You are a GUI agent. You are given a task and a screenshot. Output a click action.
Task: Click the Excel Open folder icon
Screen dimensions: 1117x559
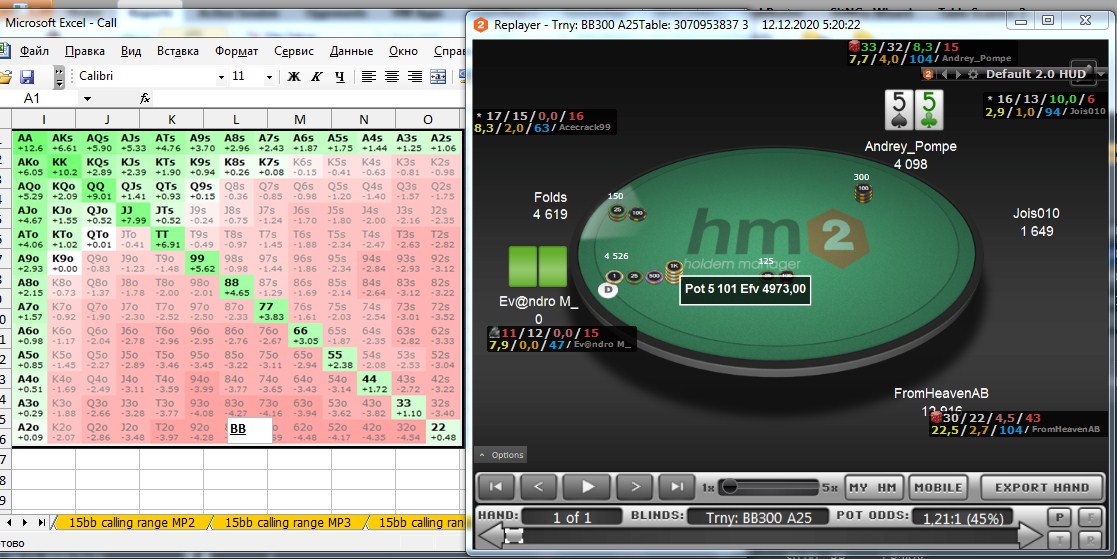(x=6, y=76)
